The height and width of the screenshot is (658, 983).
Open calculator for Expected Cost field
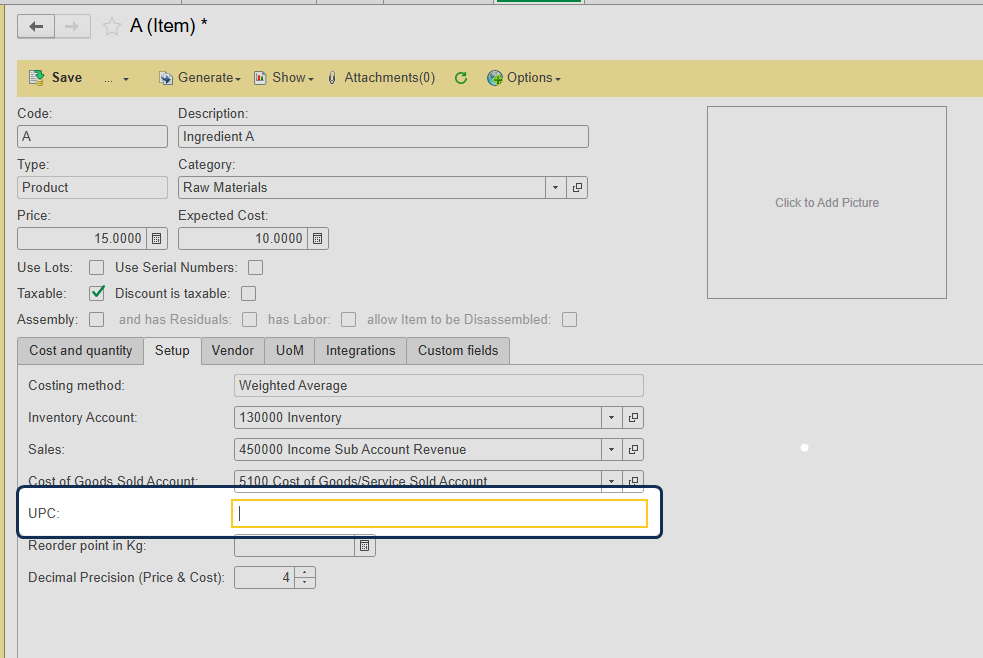317,239
